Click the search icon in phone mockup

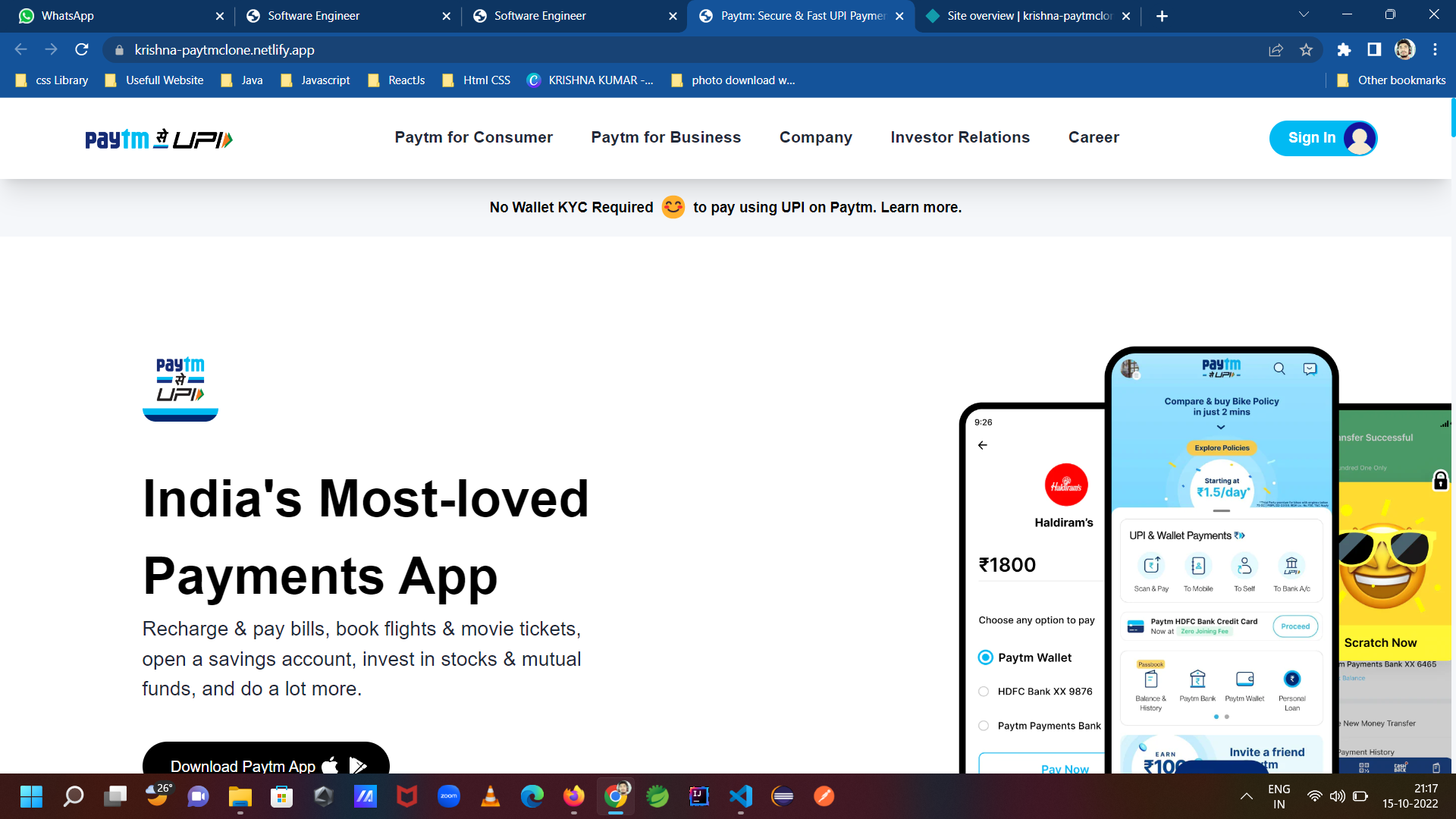point(1279,369)
